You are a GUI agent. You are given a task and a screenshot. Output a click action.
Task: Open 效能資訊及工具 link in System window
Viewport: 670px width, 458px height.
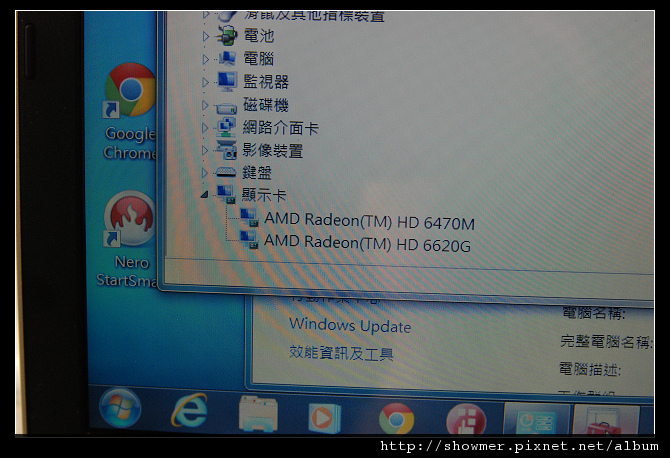[341, 353]
